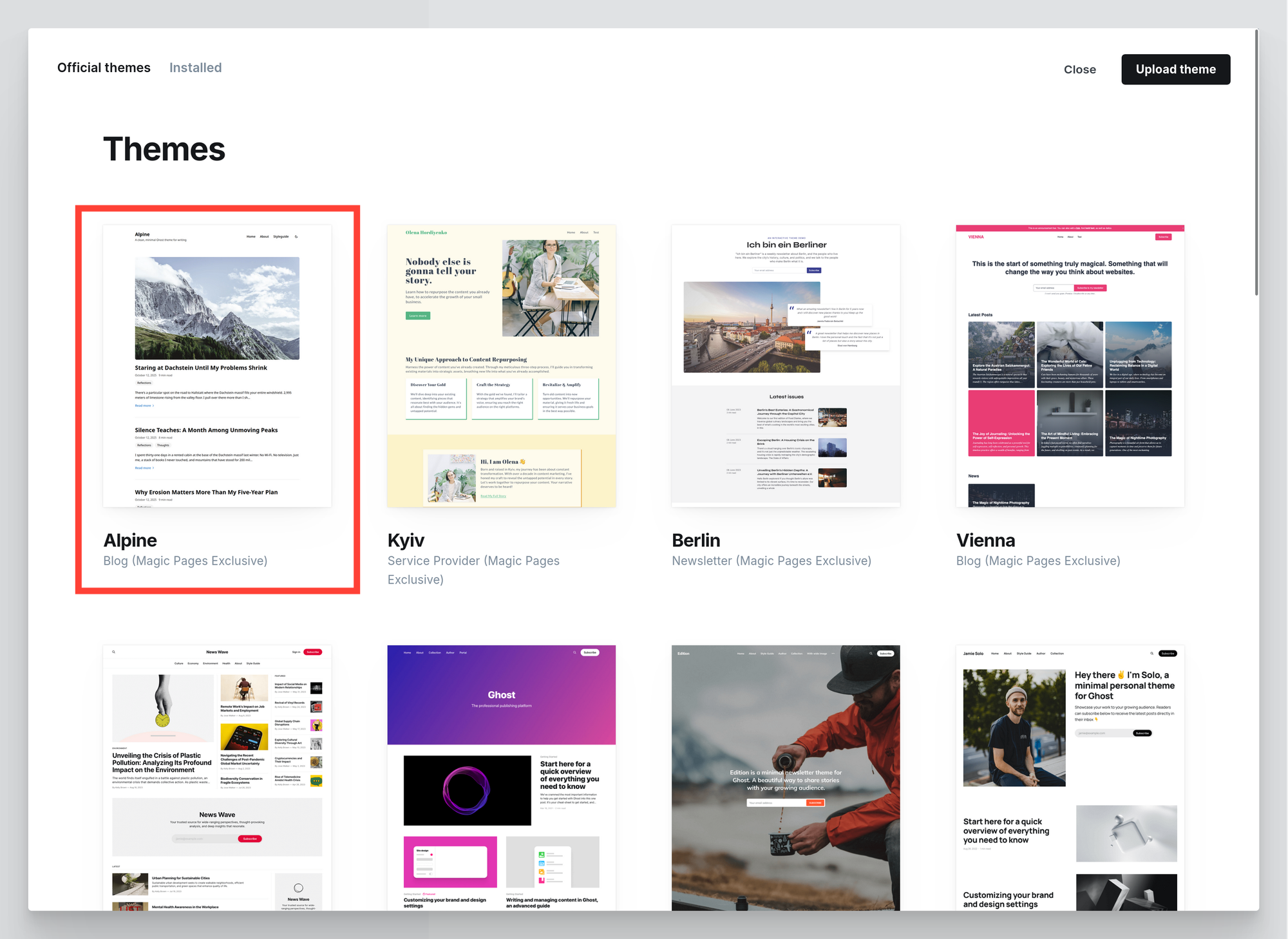Click the Kyiv theme title
Viewport: 1288px width, 939px height.
(406, 540)
